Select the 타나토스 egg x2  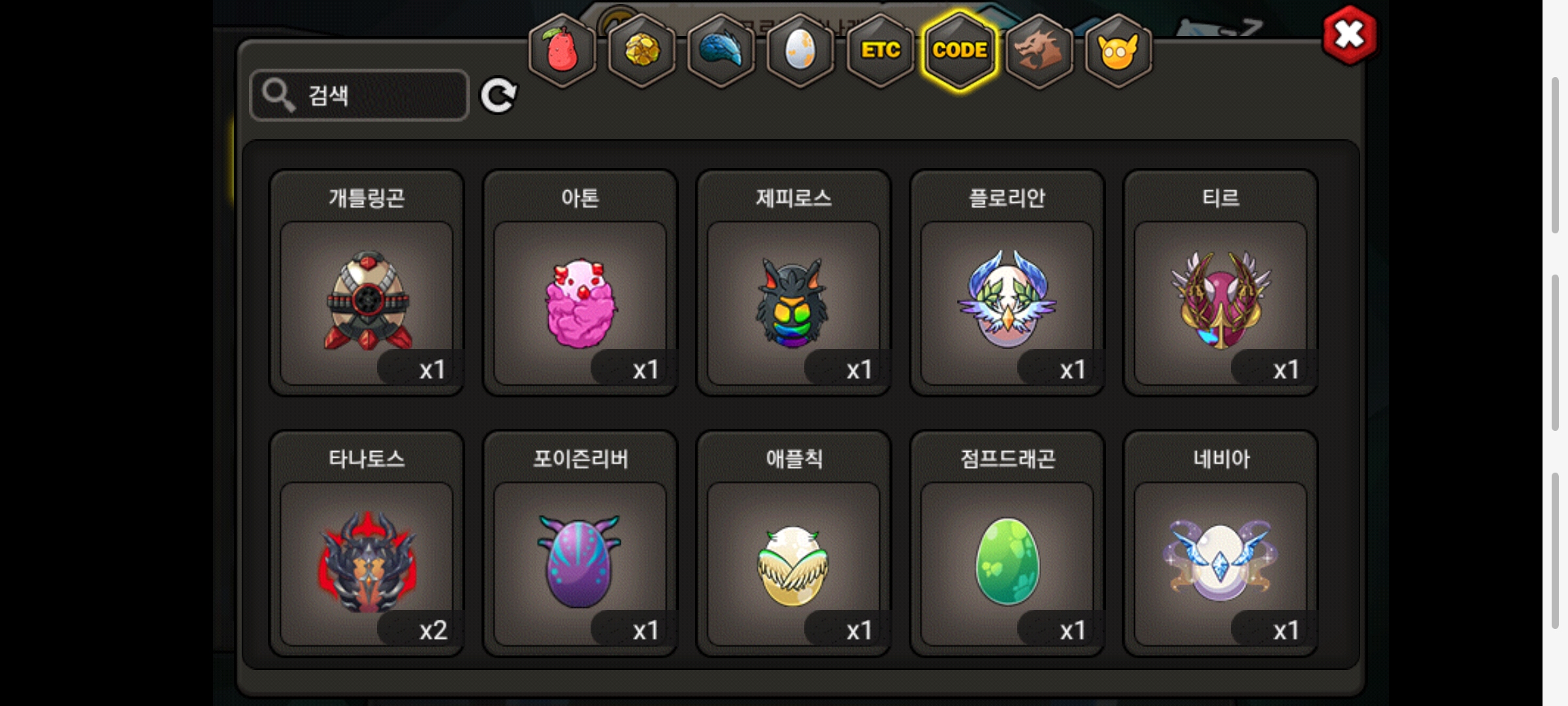pos(367,543)
